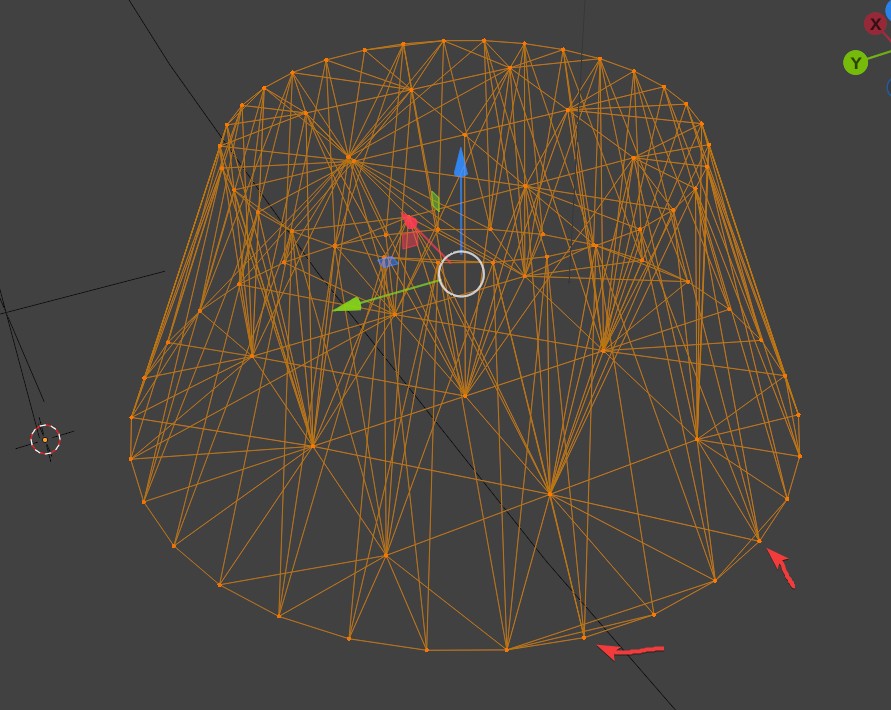Click the blue Z-axis move gizmo arrow
The image size is (891, 710).
click(x=461, y=163)
